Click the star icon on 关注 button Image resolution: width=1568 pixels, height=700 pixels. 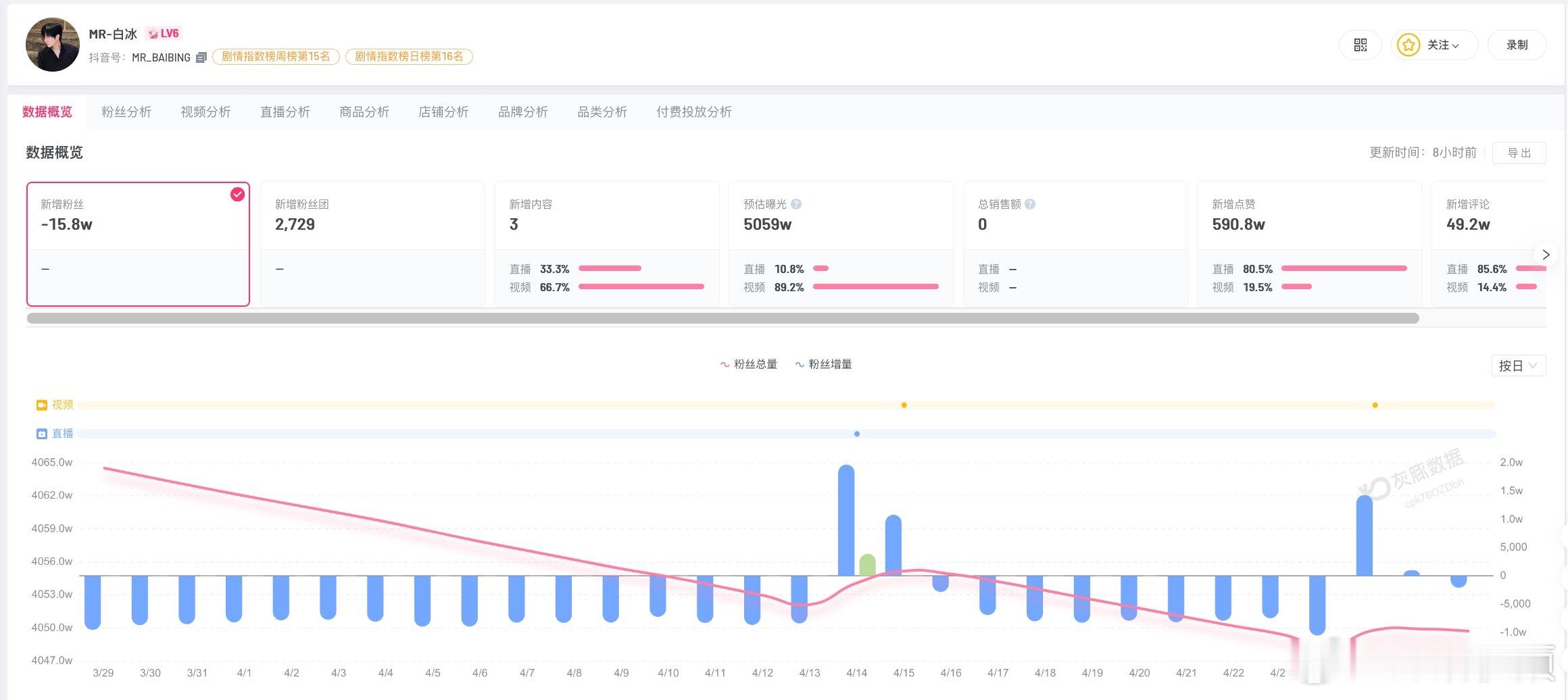pos(1408,45)
